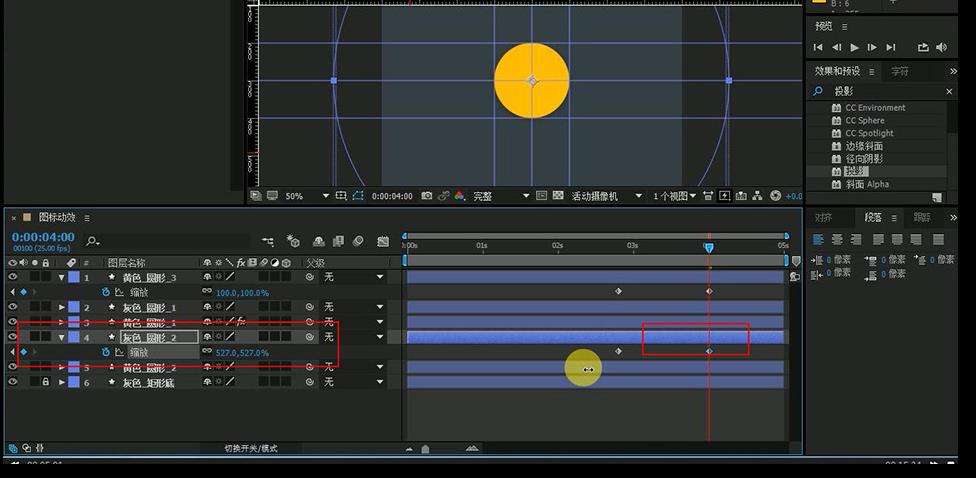Viewport: 977px width, 478px height.
Task: Click the timeline search magnifier icon
Action: [x=93, y=241]
